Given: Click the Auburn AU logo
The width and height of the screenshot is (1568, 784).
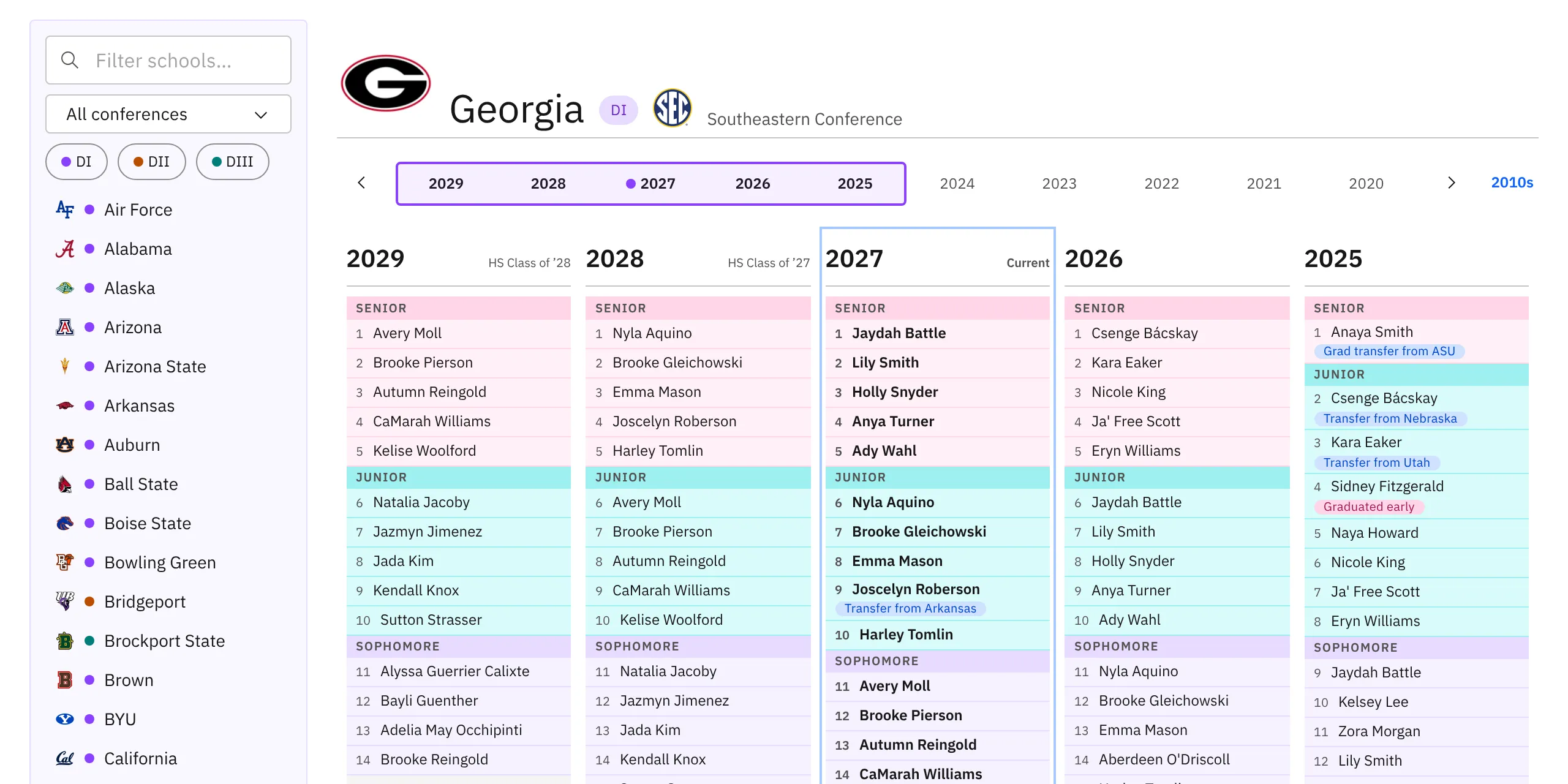Looking at the screenshot, I should [65, 445].
